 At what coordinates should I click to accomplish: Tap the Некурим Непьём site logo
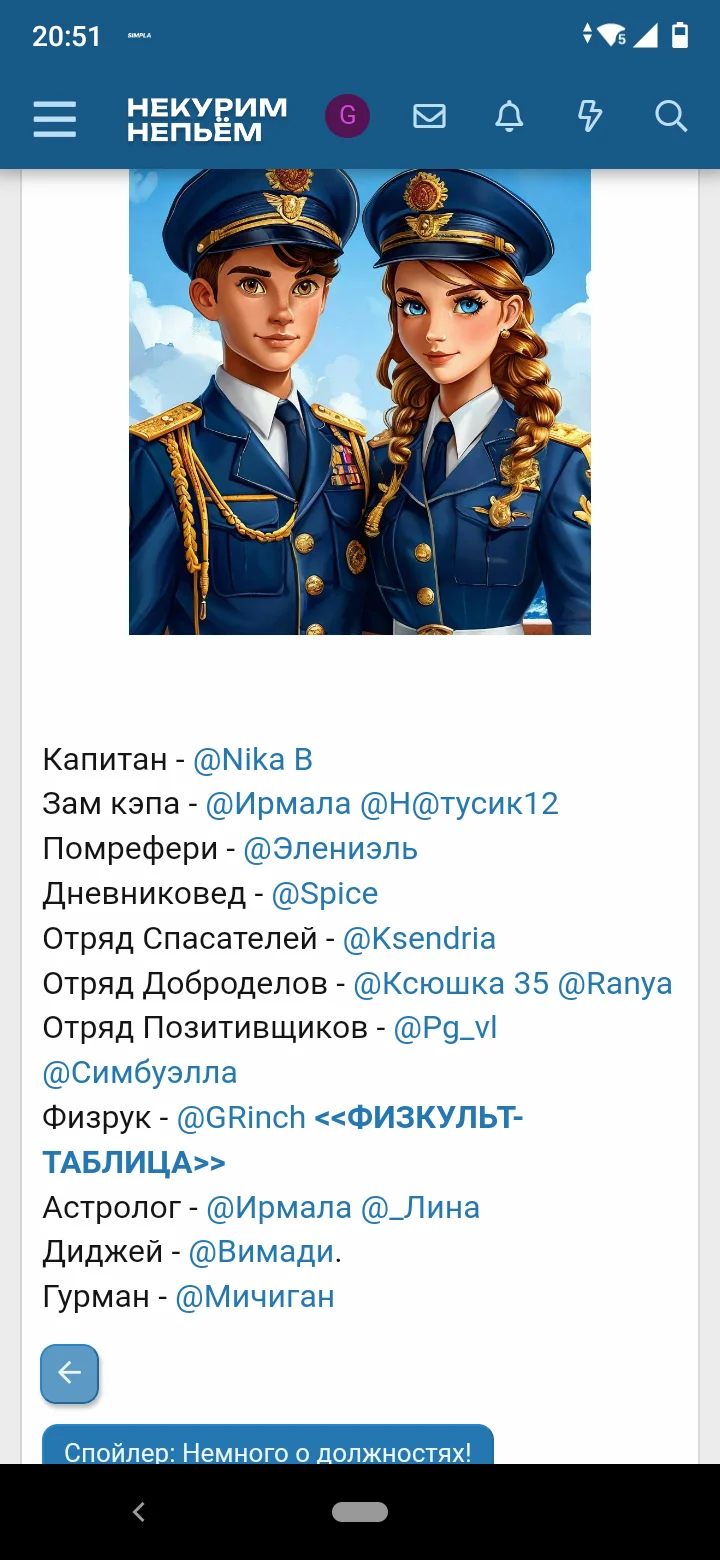[x=207, y=119]
